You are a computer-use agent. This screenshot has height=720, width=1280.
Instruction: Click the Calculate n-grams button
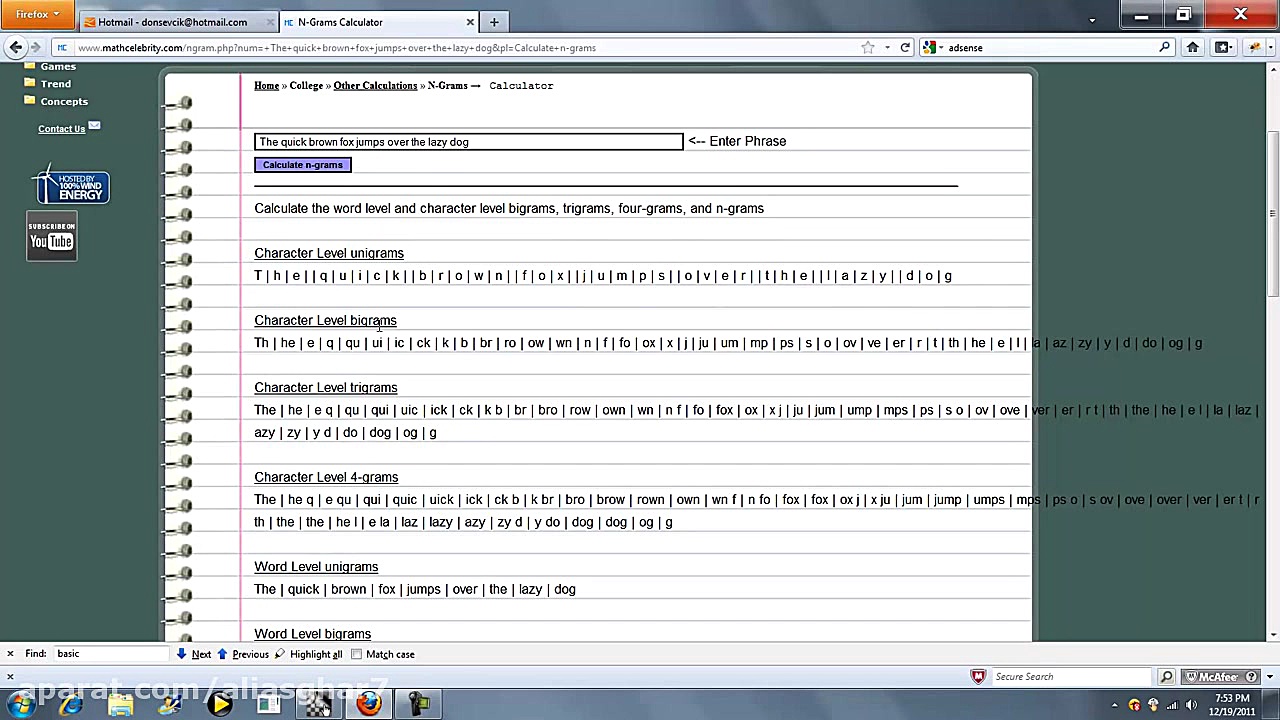pos(303,165)
